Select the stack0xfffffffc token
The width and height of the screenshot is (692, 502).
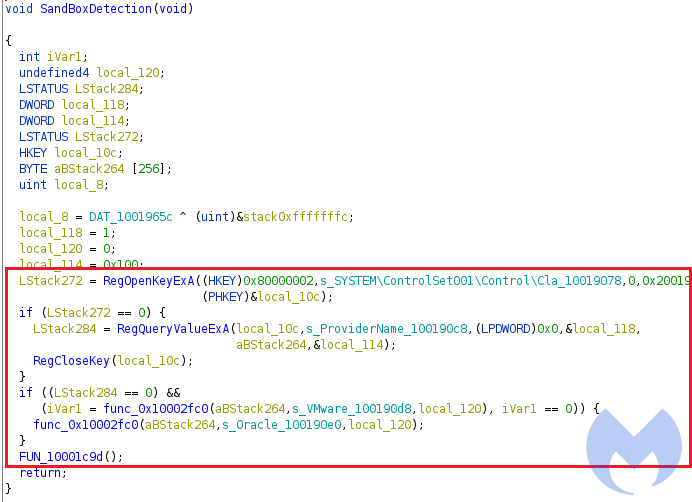(295, 217)
